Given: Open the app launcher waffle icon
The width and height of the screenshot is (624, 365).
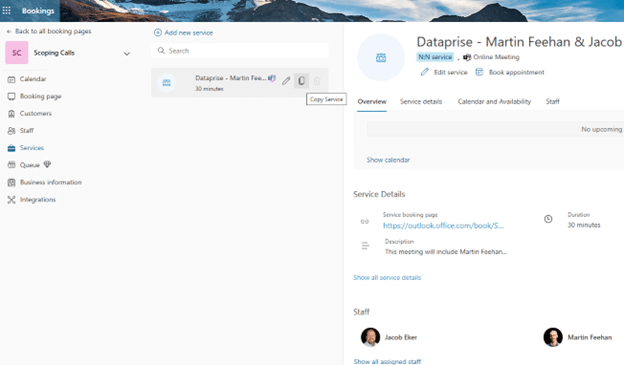Looking at the screenshot, I should (7, 11).
